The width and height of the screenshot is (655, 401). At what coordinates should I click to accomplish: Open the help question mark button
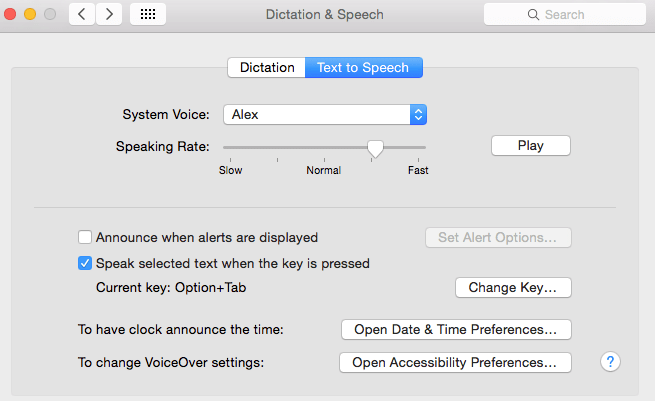[x=611, y=362]
